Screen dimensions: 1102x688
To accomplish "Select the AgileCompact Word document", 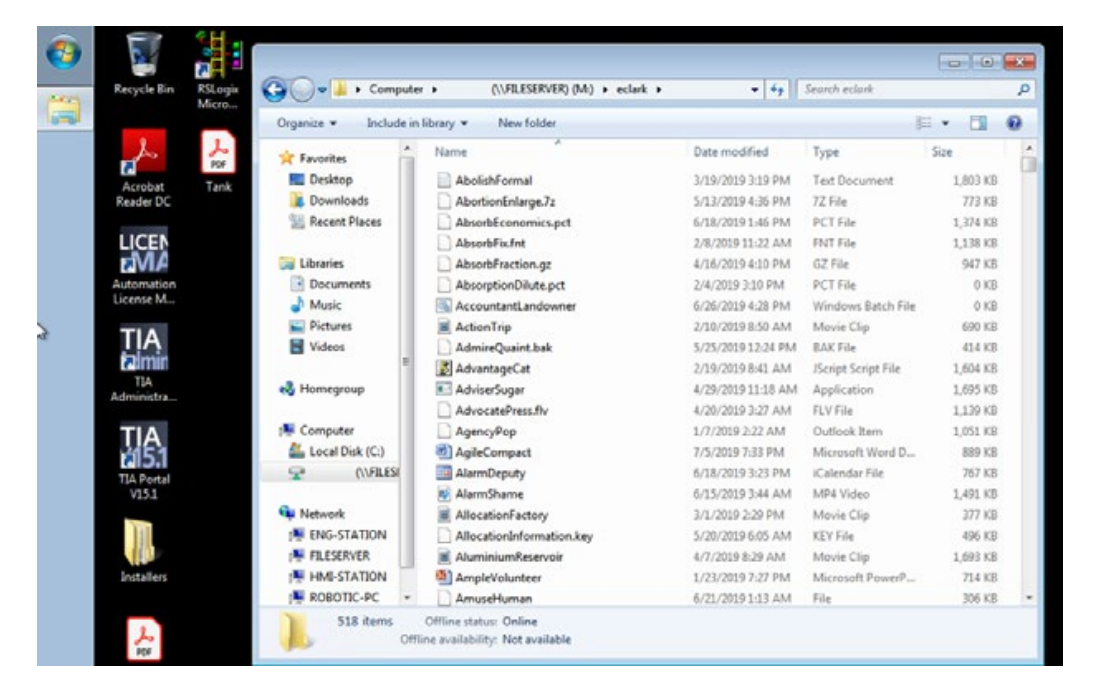I will 484,453.
